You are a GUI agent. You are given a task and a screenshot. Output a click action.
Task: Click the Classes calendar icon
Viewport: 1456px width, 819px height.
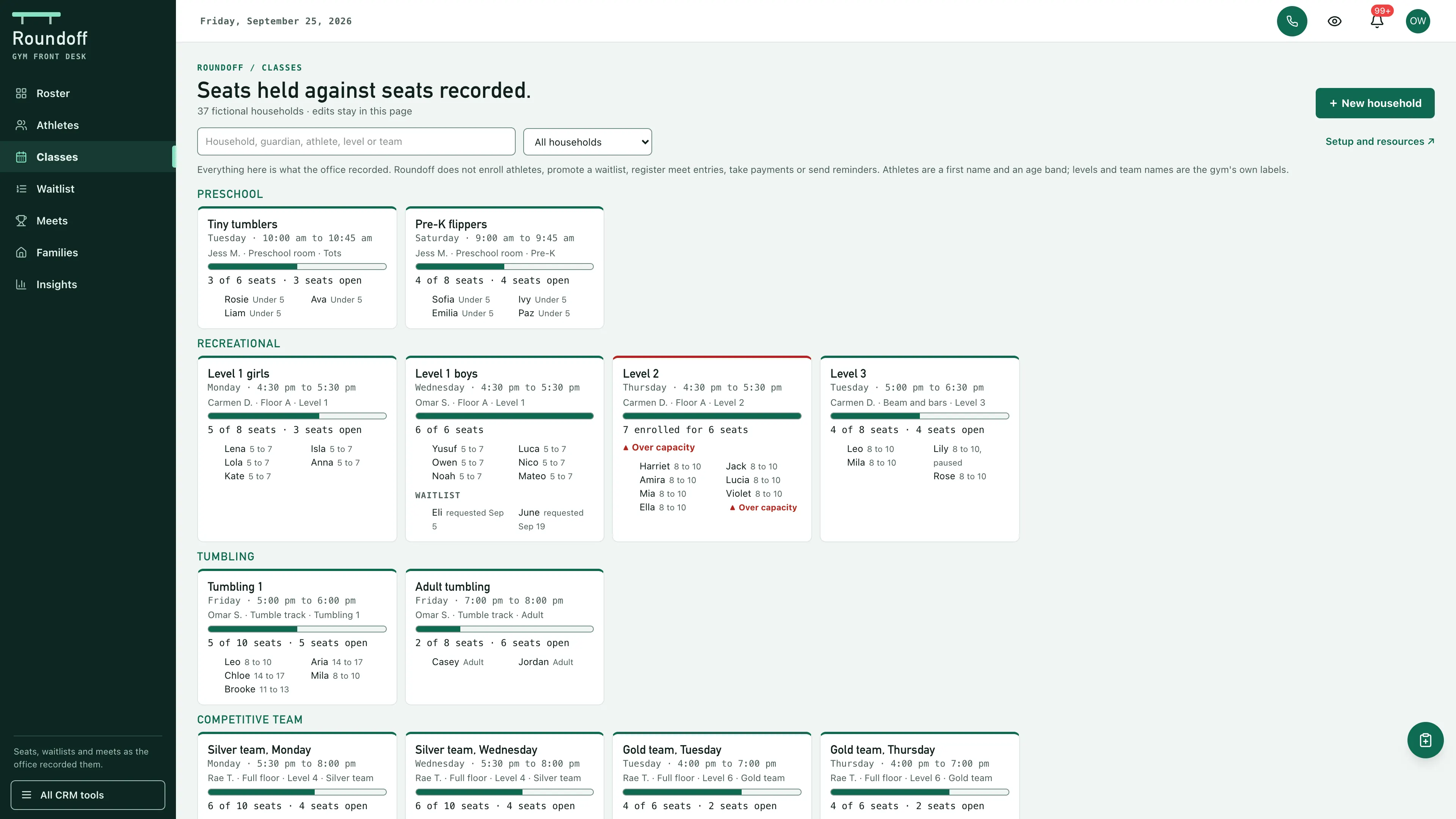[21, 157]
